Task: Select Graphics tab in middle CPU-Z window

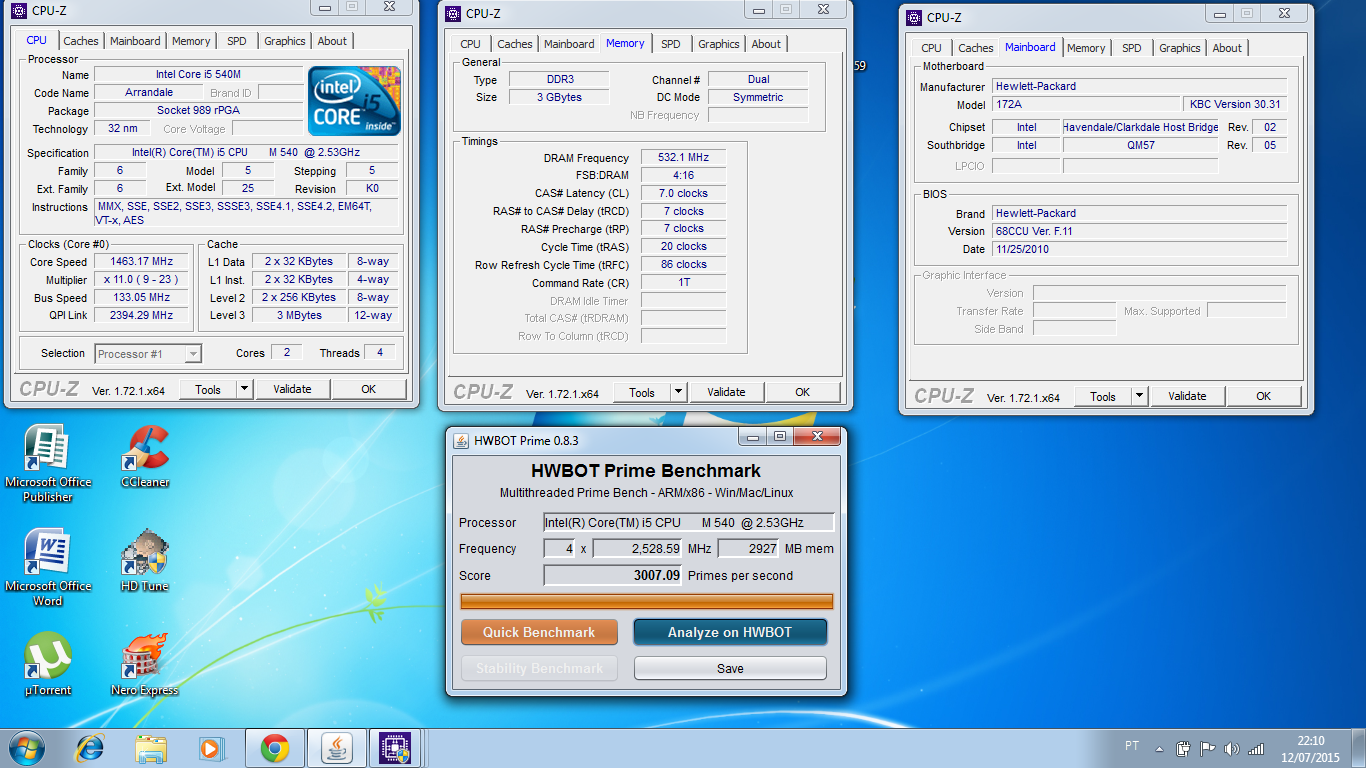Action: pyautogui.click(x=719, y=44)
